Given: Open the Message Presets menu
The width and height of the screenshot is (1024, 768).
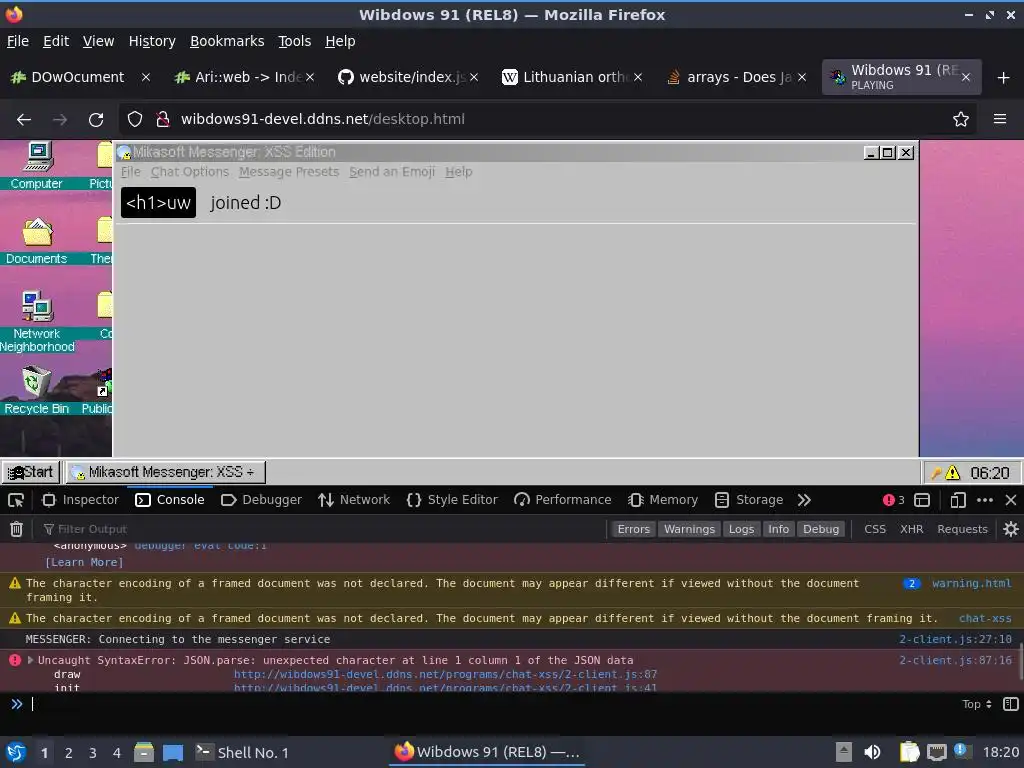Looking at the screenshot, I should point(289,172).
